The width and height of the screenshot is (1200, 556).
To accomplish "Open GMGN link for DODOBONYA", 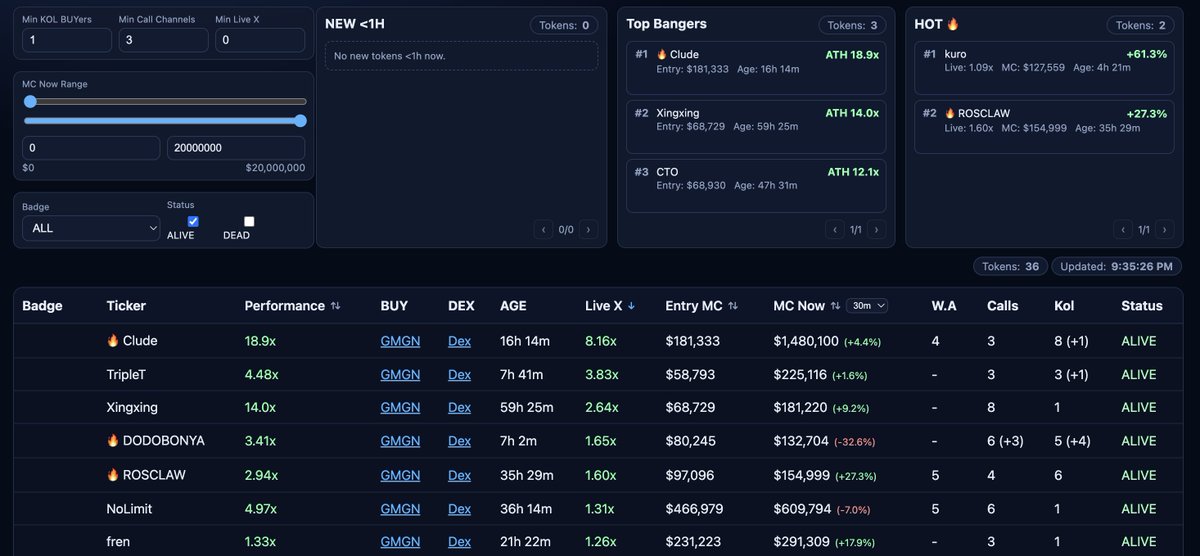I will click(400, 441).
